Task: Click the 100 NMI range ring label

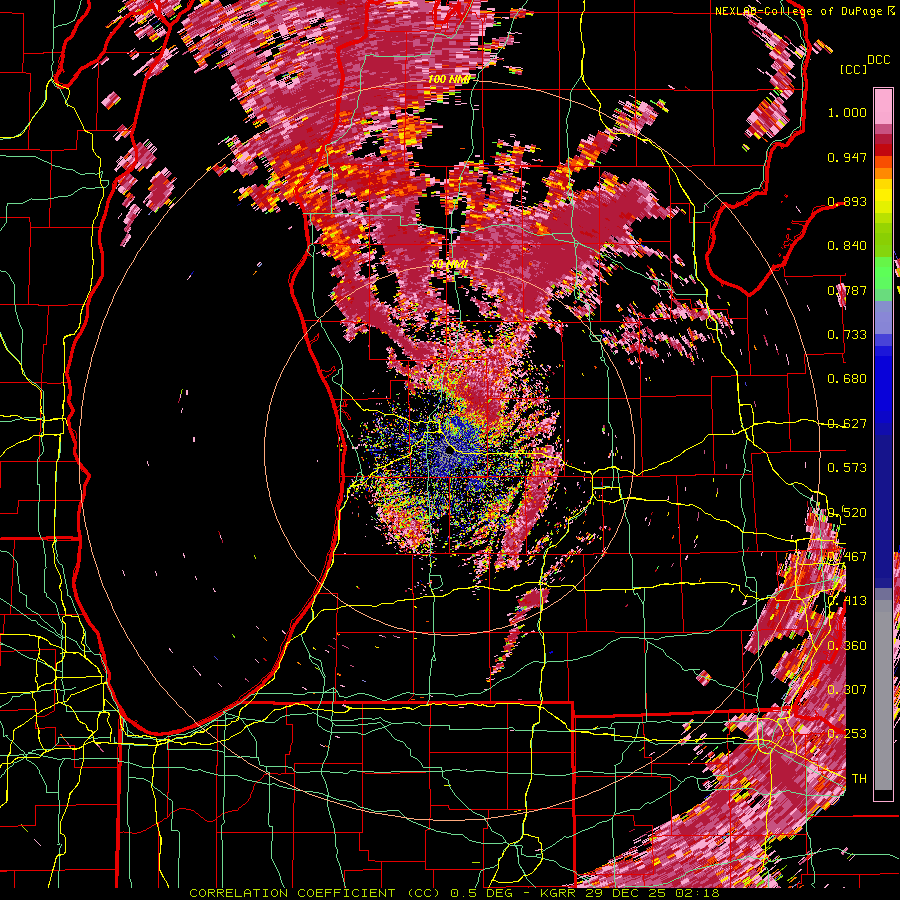Action: (x=449, y=79)
